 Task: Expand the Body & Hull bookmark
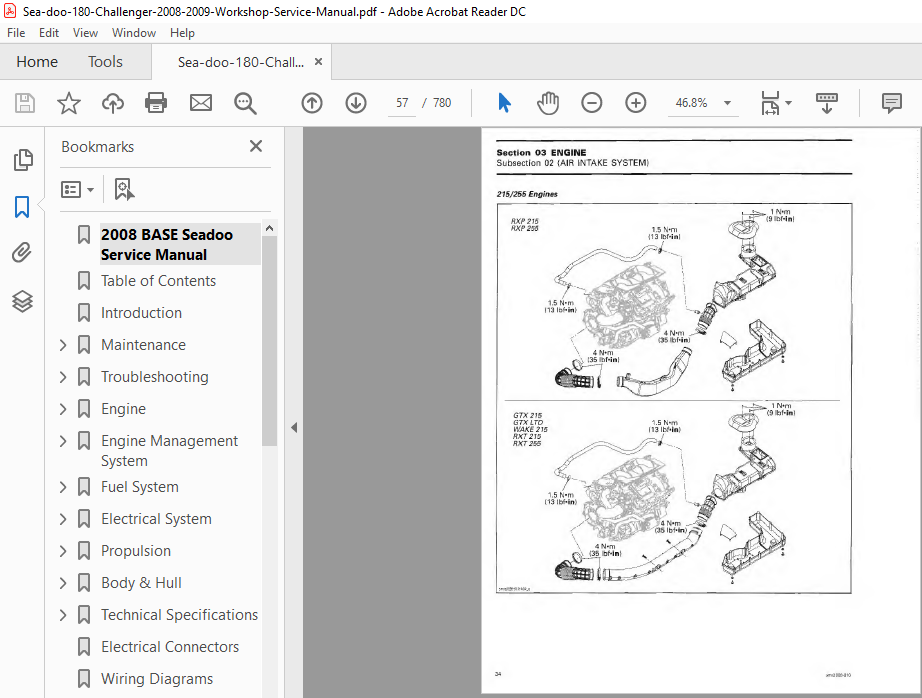63,583
